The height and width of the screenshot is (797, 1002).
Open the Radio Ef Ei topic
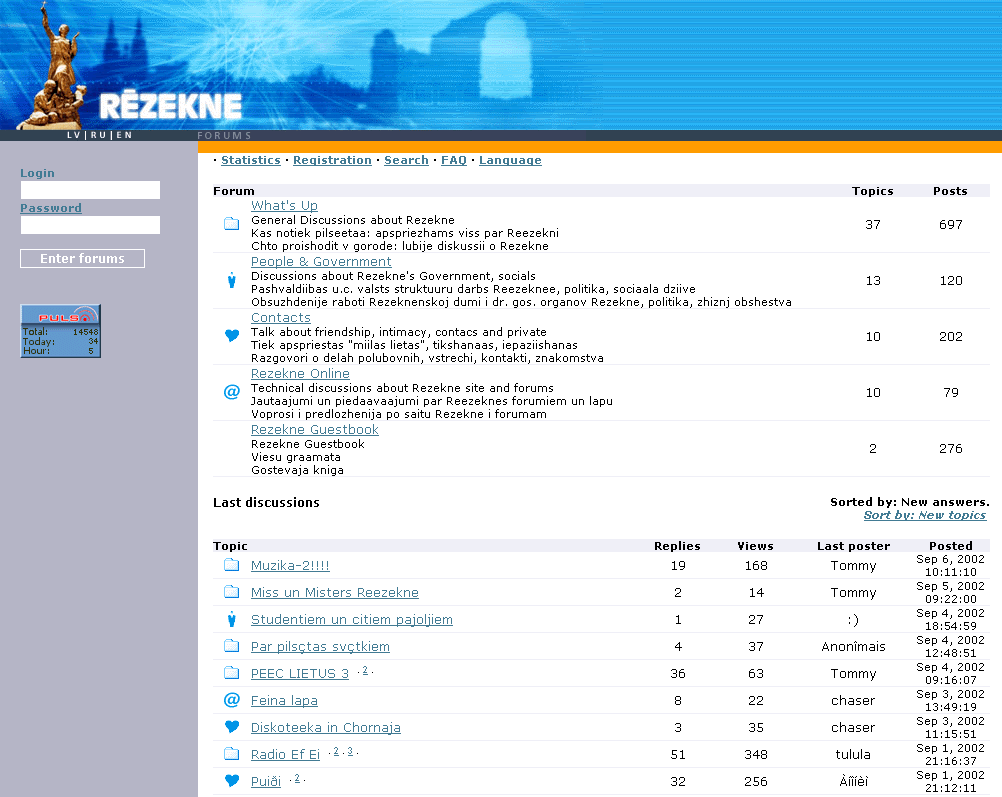click(285, 755)
